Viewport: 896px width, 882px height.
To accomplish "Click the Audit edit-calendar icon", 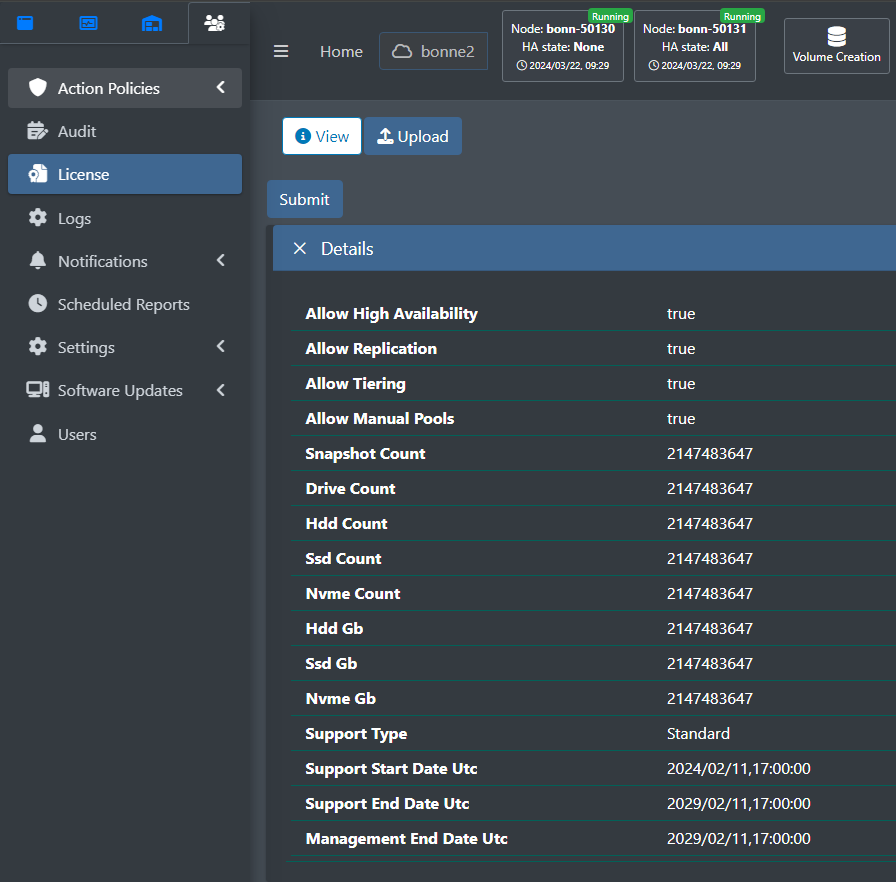I will [x=38, y=131].
